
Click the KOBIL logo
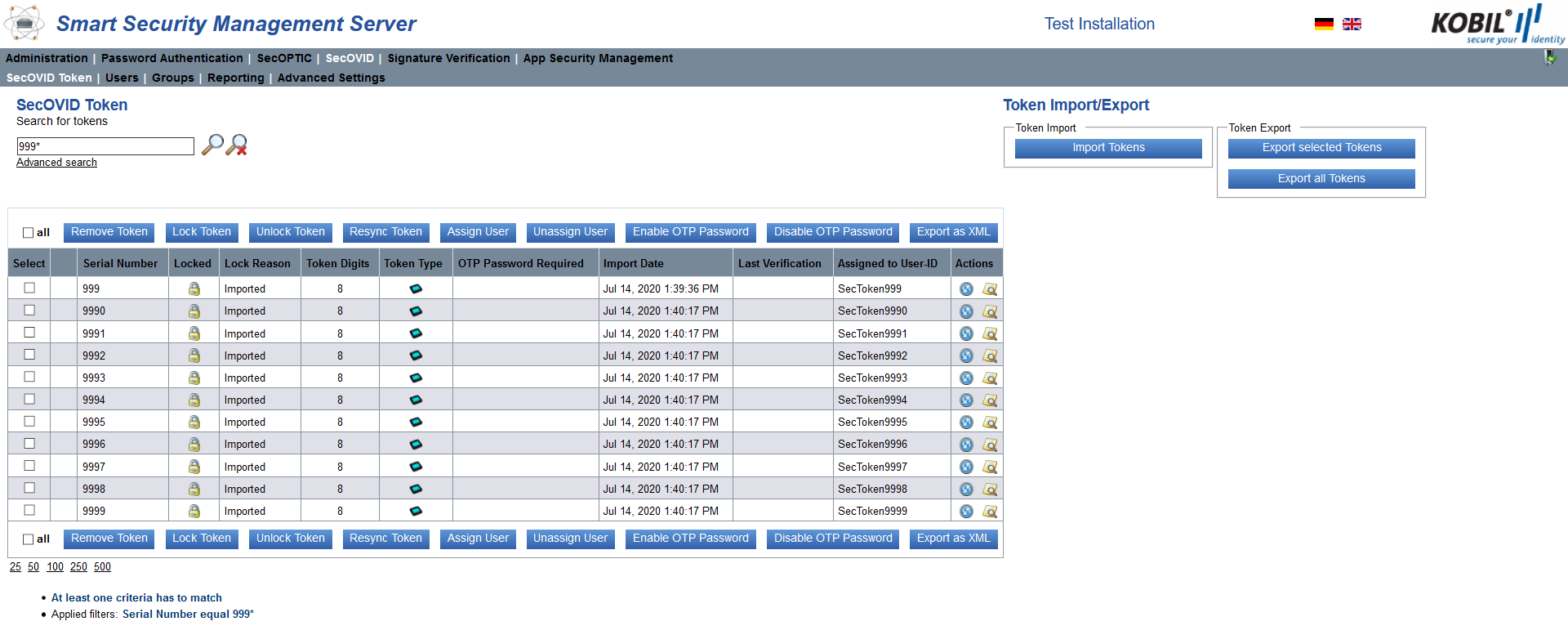click(x=1498, y=24)
